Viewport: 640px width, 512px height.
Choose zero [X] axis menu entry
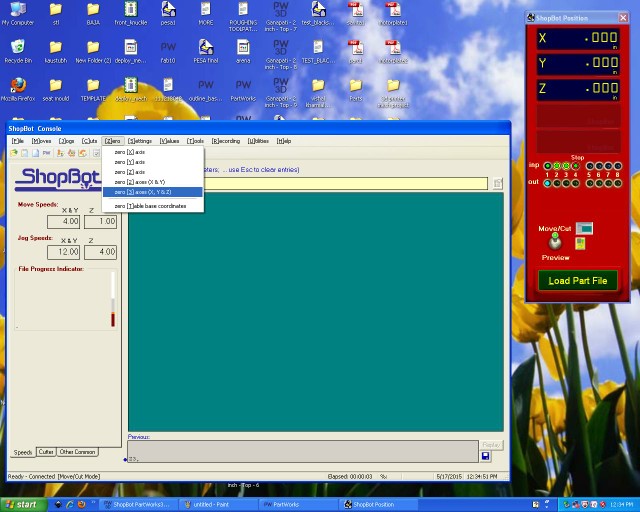(153, 152)
